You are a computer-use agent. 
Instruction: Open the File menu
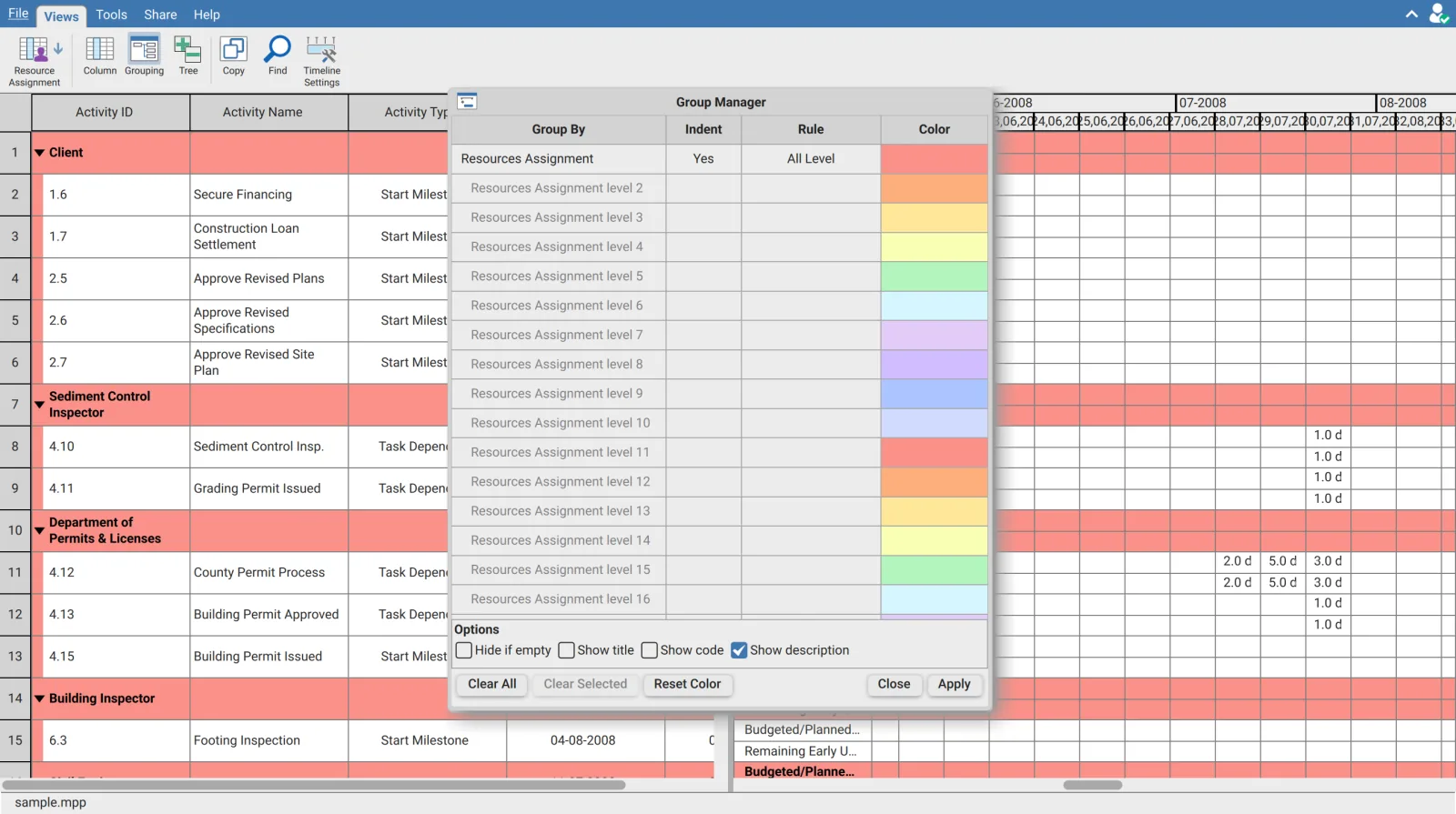(x=18, y=14)
